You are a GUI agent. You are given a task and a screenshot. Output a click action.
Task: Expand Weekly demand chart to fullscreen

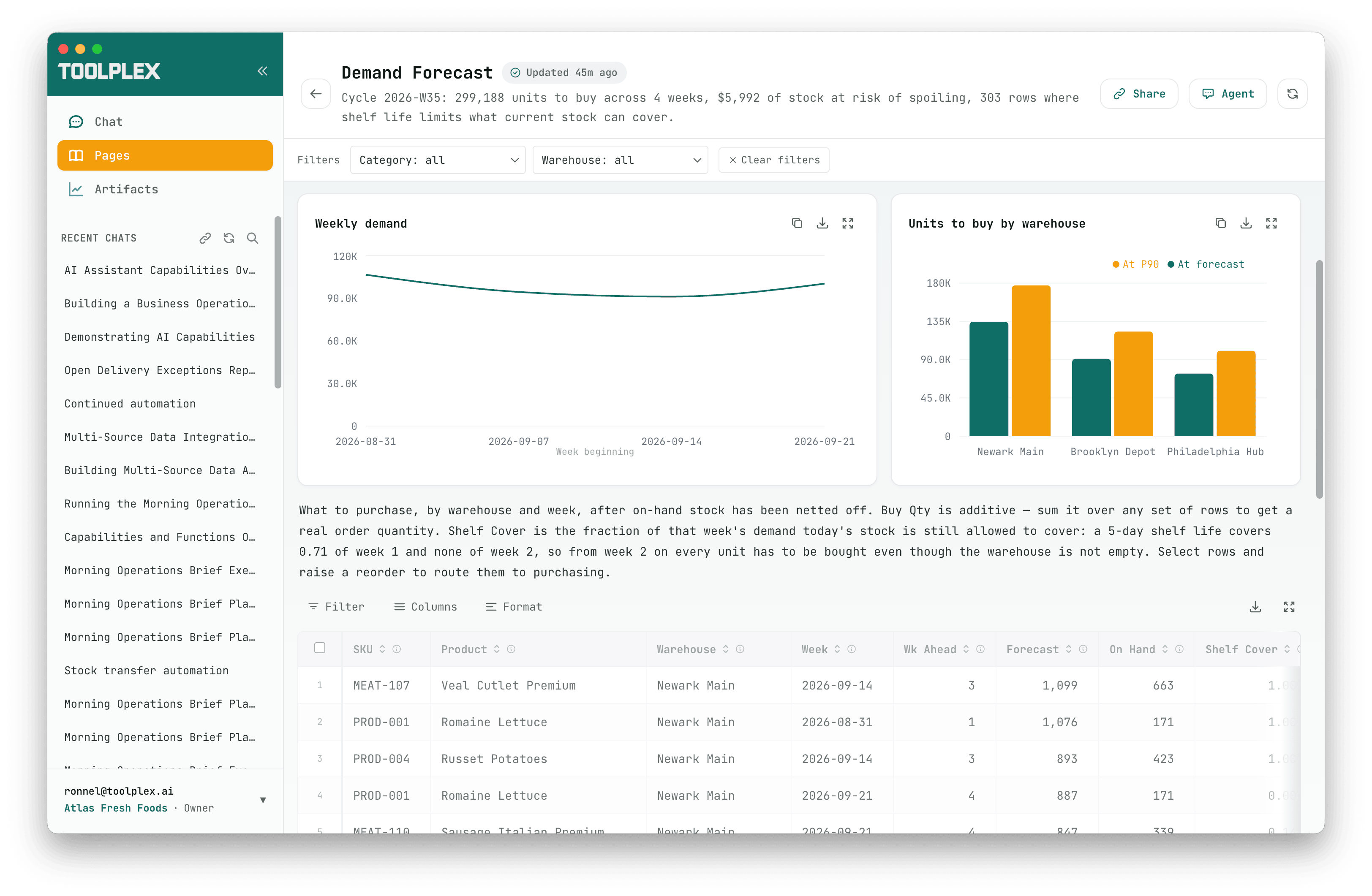[847, 223]
